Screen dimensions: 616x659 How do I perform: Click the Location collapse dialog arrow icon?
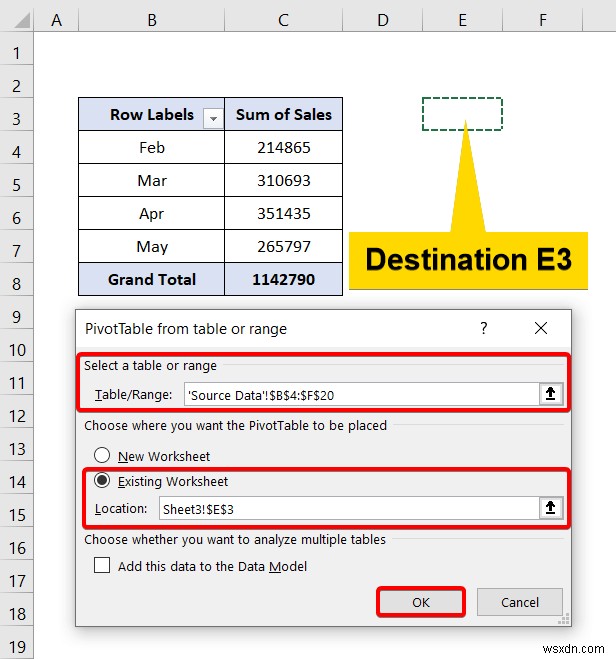click(550, 508)
